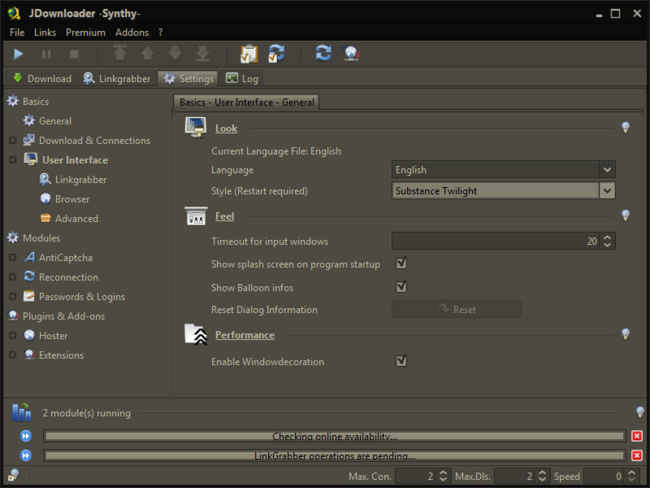Open the Links menu
The width and height of the screenshot is (650, 488).
[x=45, y=32]
